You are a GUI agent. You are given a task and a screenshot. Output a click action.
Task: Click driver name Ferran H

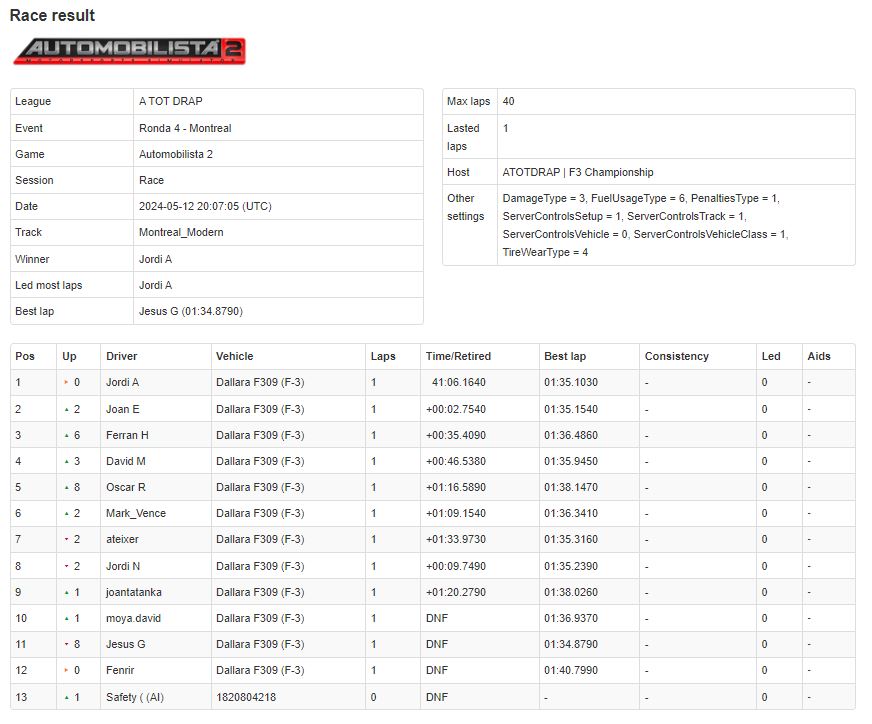point(127,435)
